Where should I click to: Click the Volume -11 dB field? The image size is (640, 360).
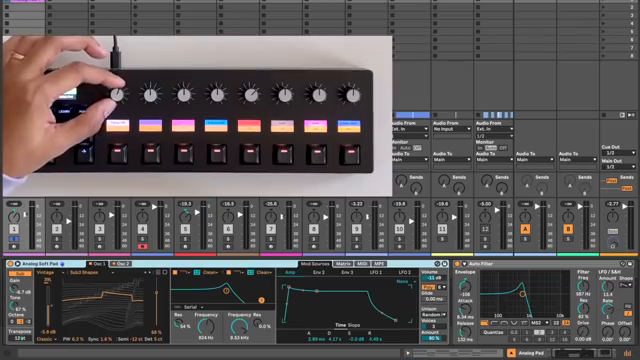pyautogui.click(x=434, y=278)
